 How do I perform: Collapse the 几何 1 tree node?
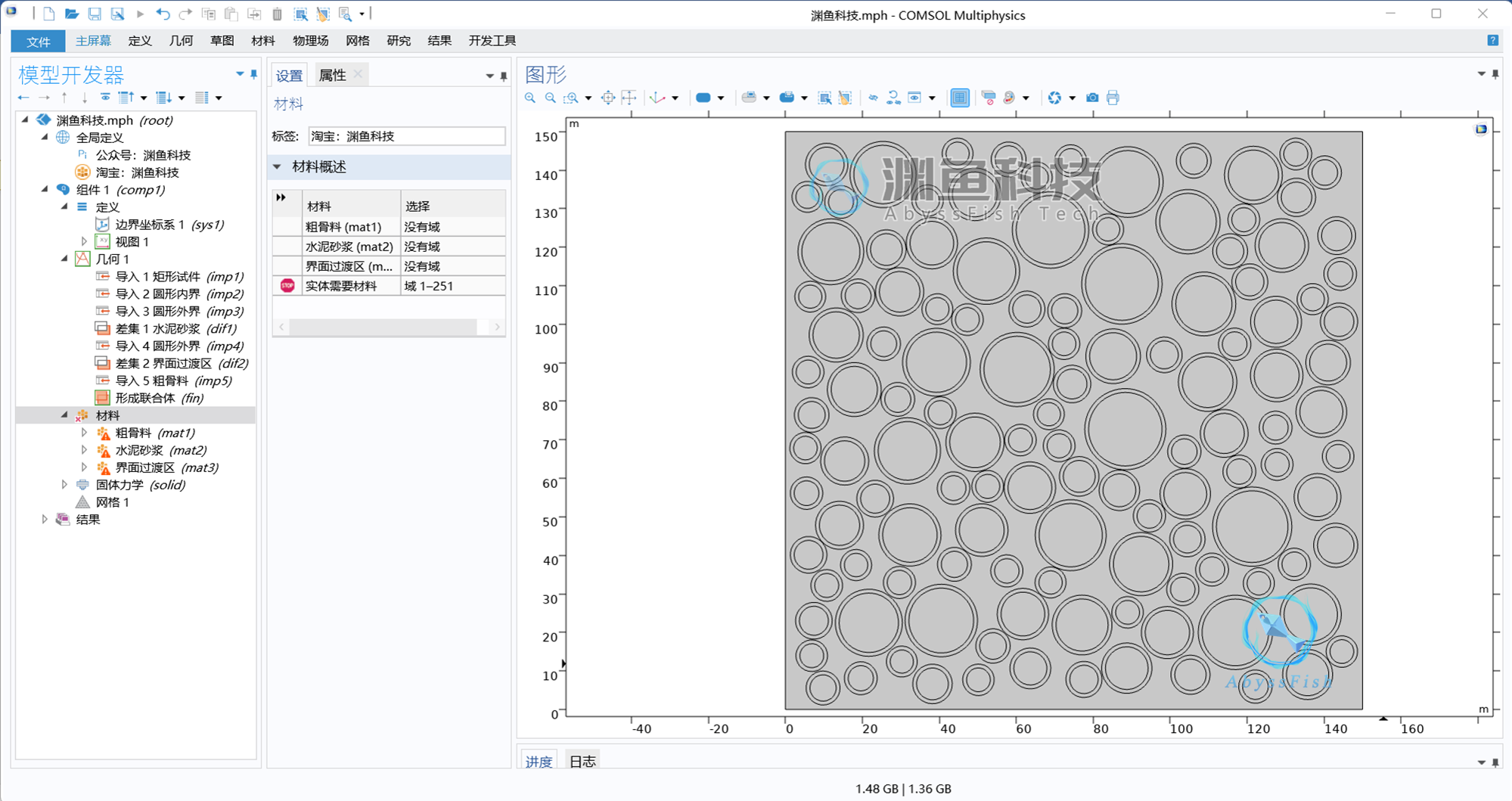(64, 259)
